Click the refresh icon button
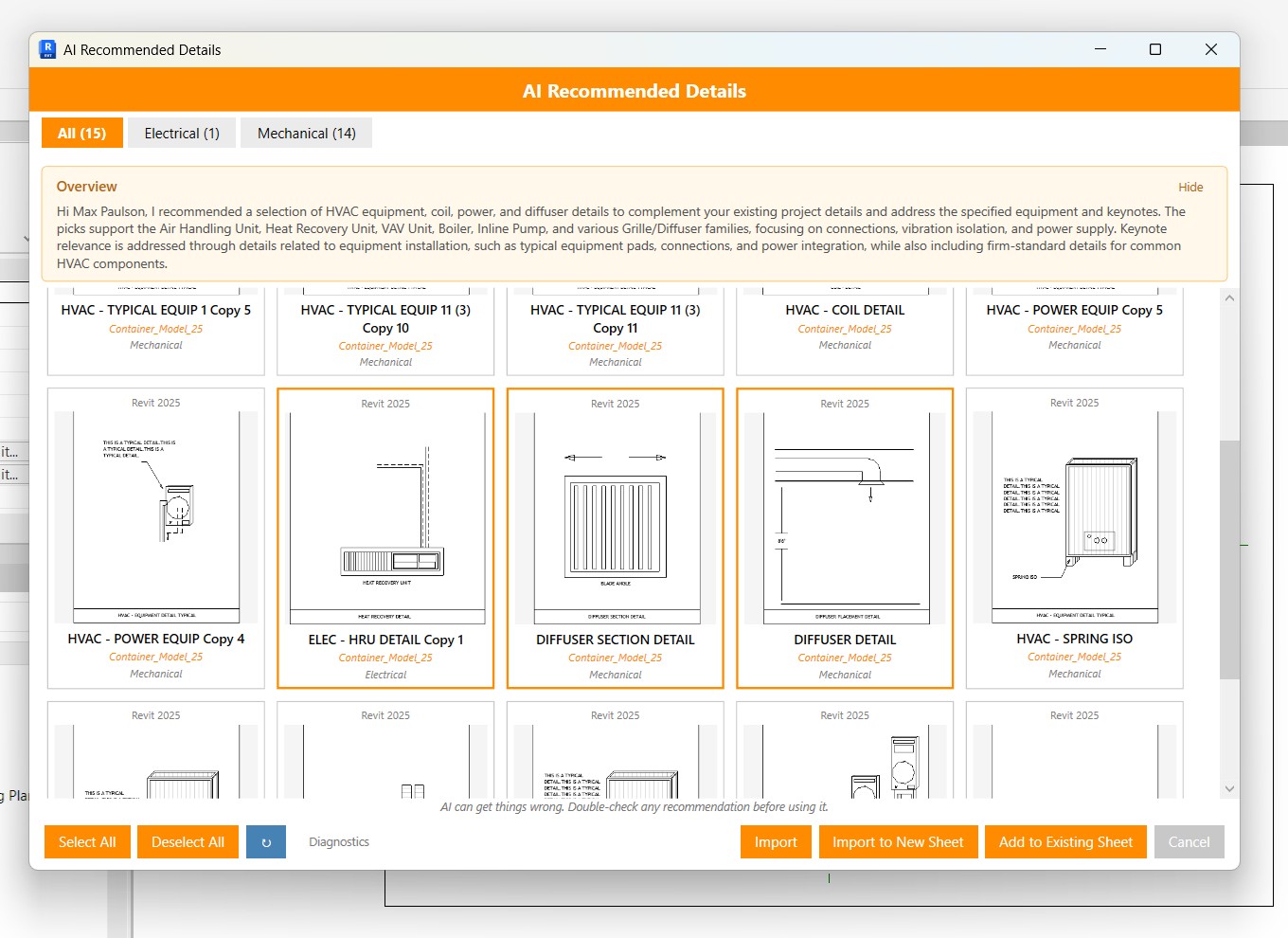The width and height of the screenshot is (1288, 938). click(x=266, y=842)
